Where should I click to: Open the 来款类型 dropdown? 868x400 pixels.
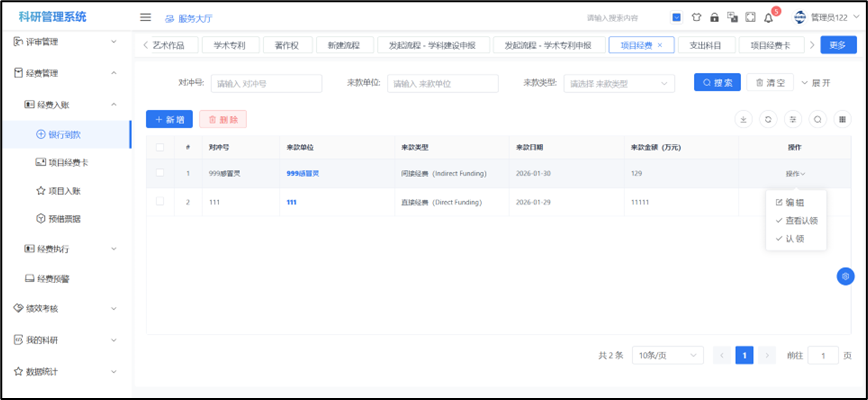621,83
